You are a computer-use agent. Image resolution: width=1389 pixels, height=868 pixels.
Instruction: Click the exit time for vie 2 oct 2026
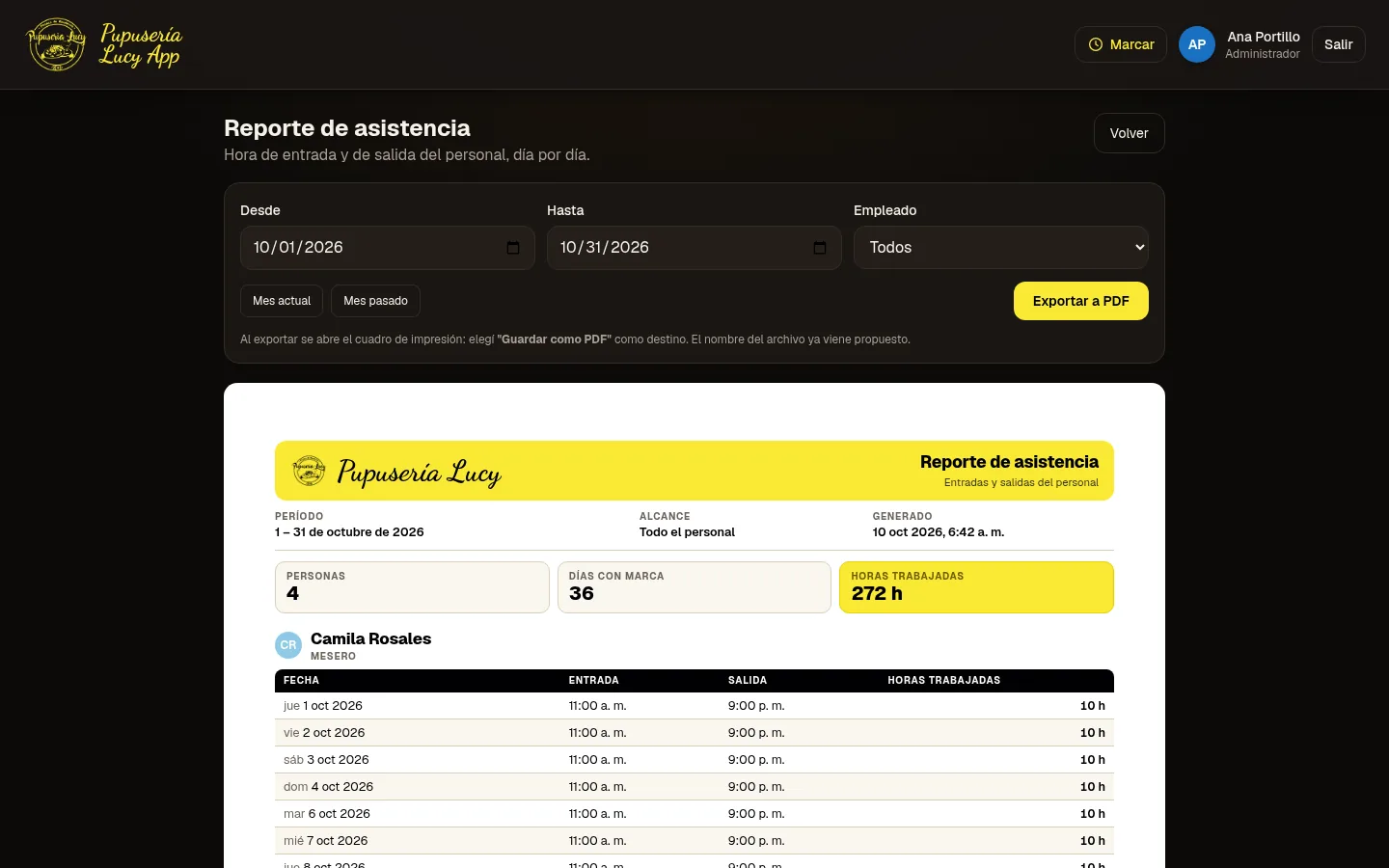pos(756,733)
